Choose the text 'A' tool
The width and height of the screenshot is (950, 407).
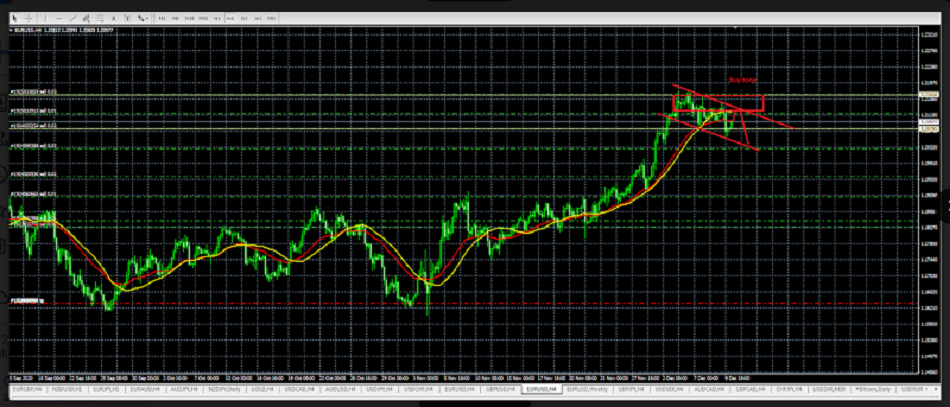point(113,18)
